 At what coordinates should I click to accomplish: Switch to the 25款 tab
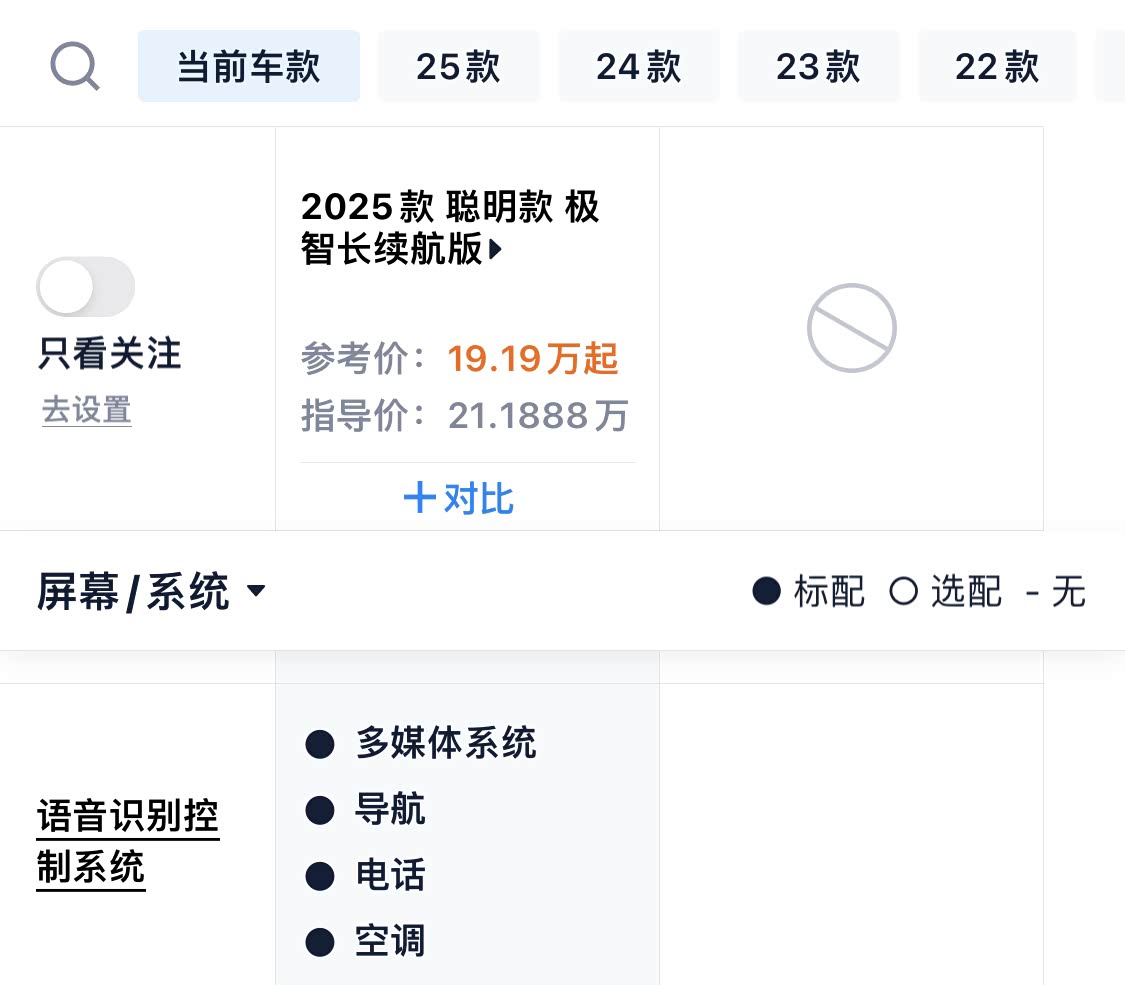point(458,67)
